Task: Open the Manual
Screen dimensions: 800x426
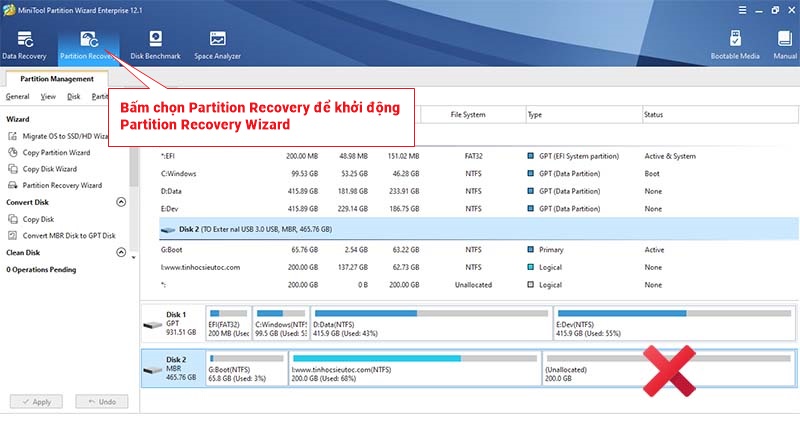Action: click(785, 45)
